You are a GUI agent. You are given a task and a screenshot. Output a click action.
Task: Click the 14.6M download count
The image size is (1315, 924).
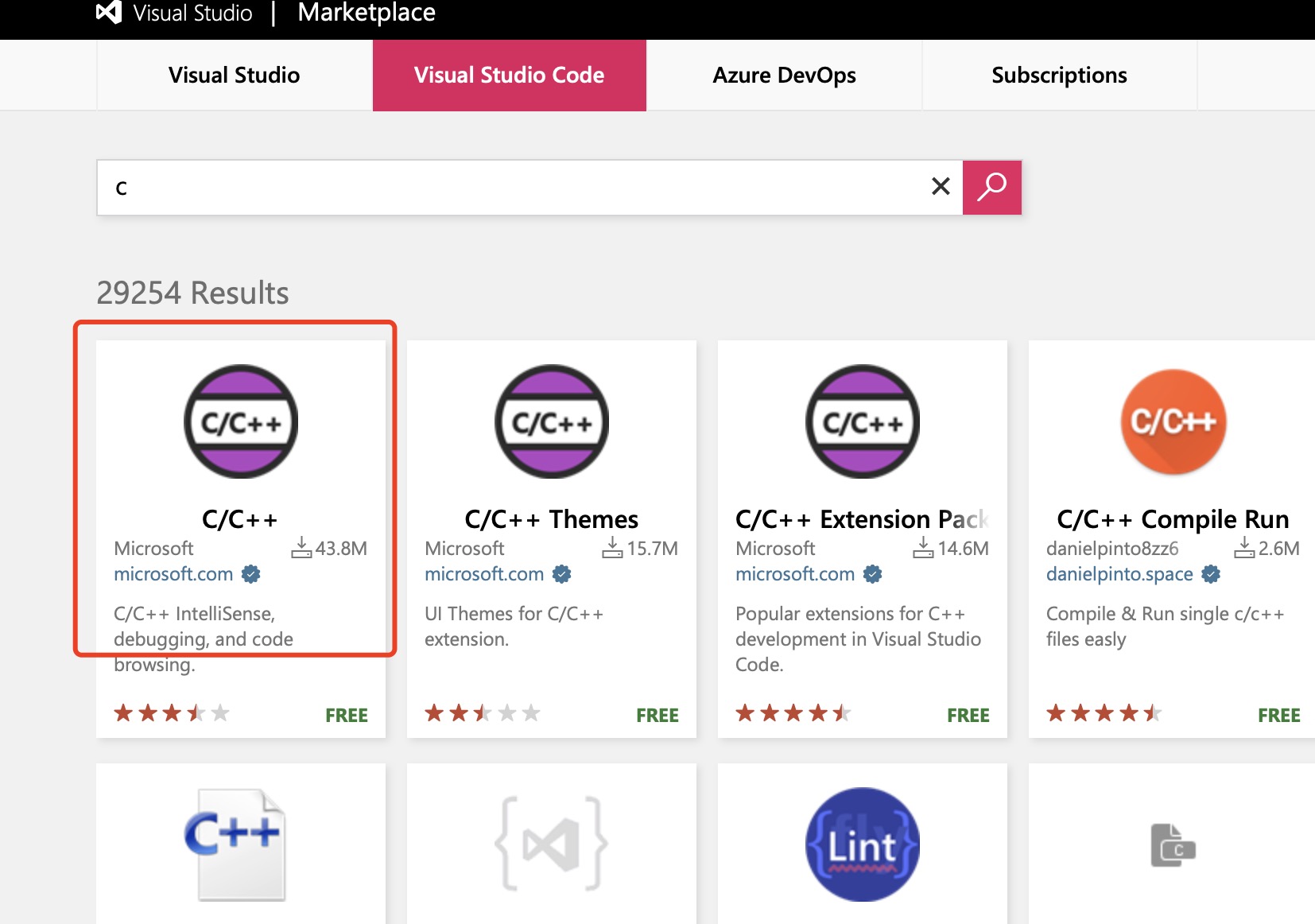click(964, 549)
